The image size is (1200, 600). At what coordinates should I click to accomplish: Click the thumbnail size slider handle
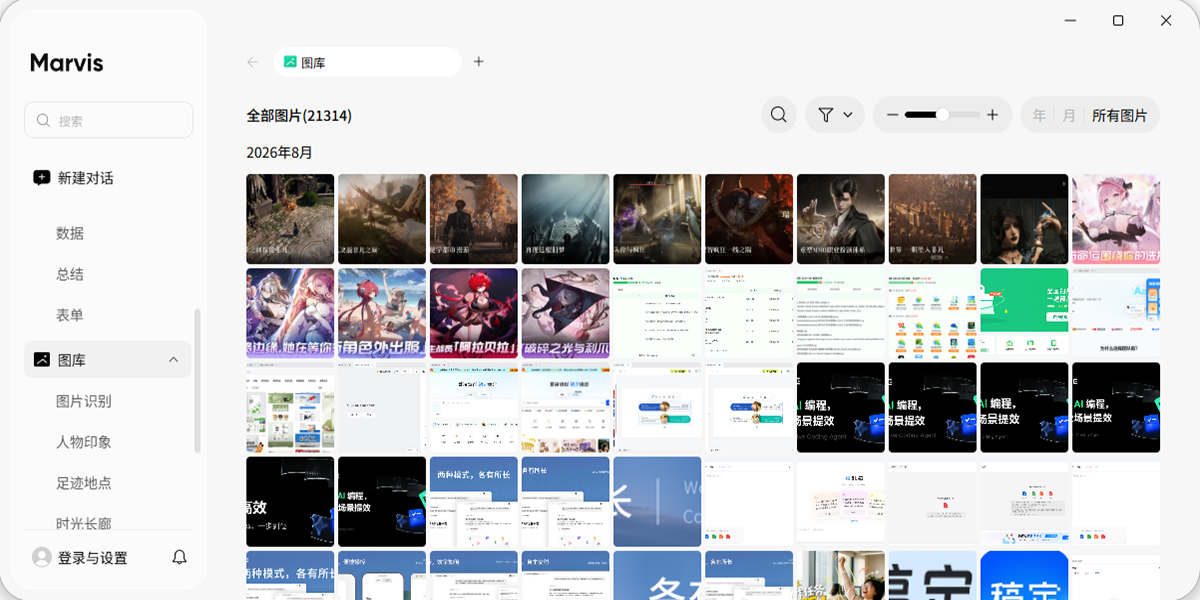[x=942, y=115]
